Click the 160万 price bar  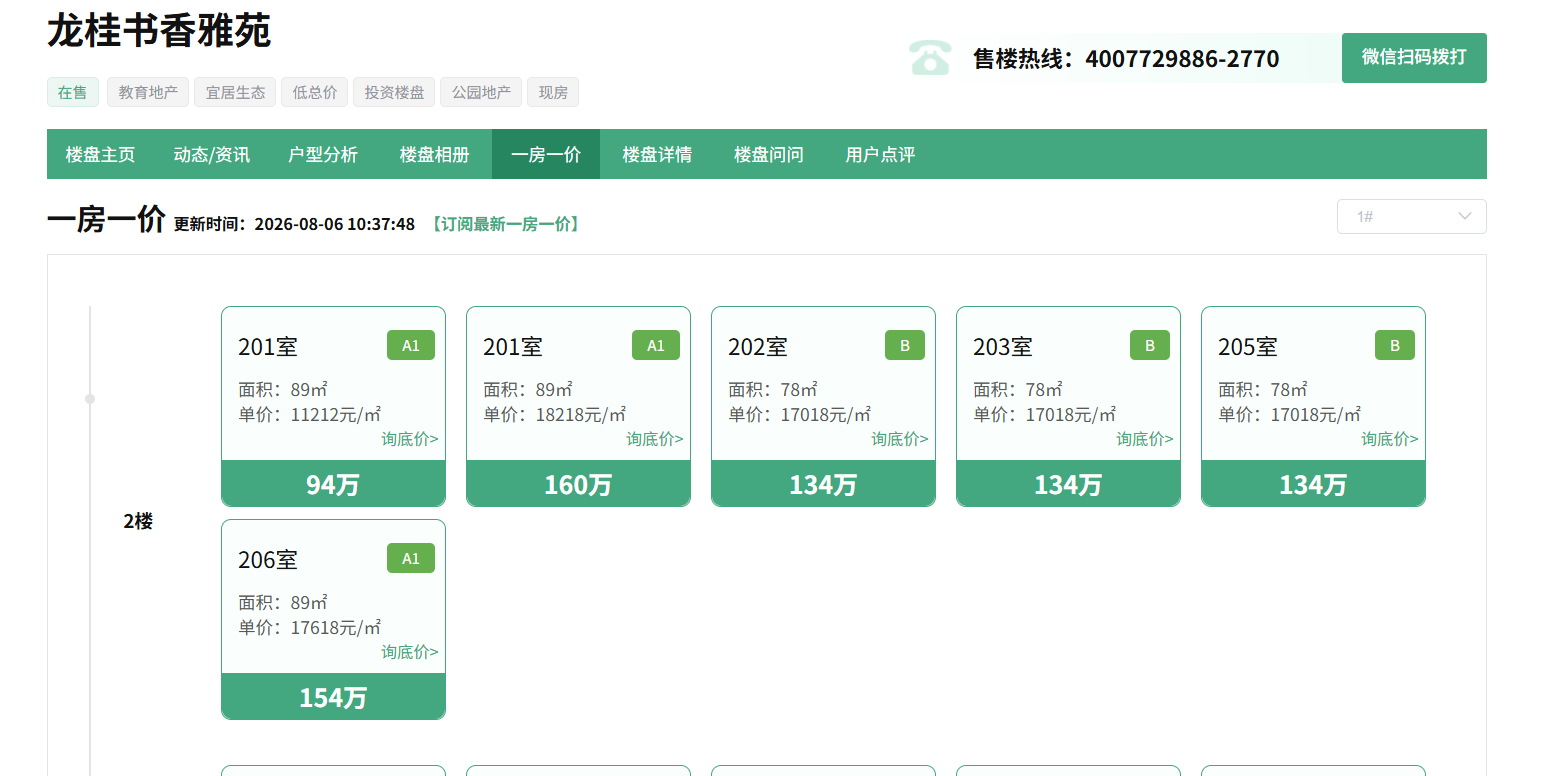(x=578, y=484)
